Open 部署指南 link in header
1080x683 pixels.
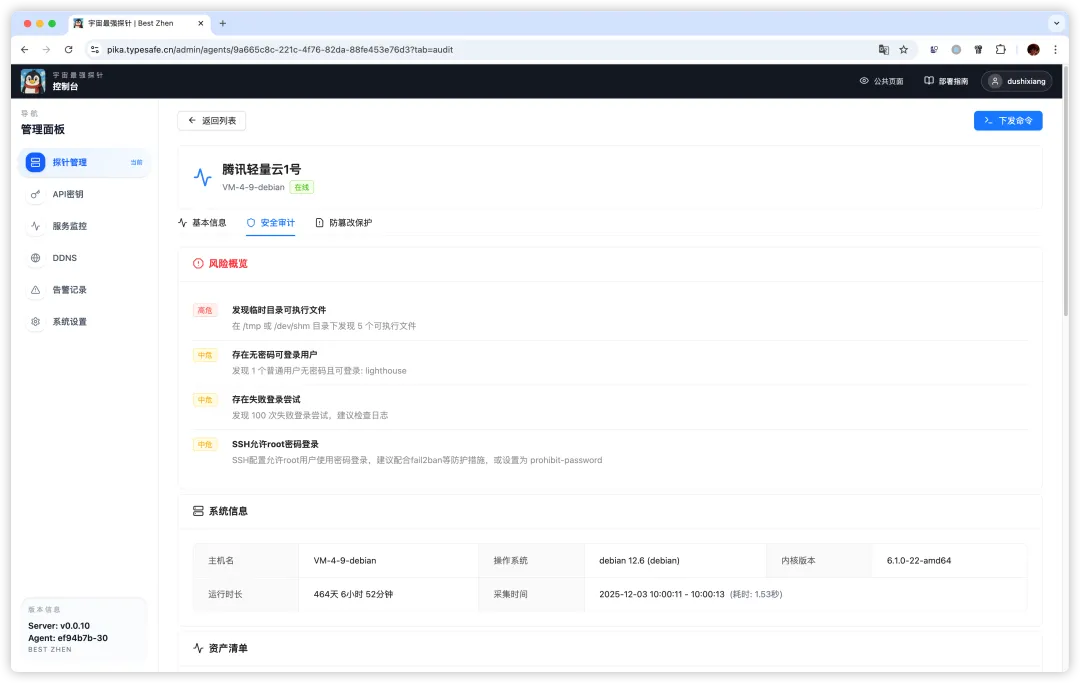coord(946,81)
